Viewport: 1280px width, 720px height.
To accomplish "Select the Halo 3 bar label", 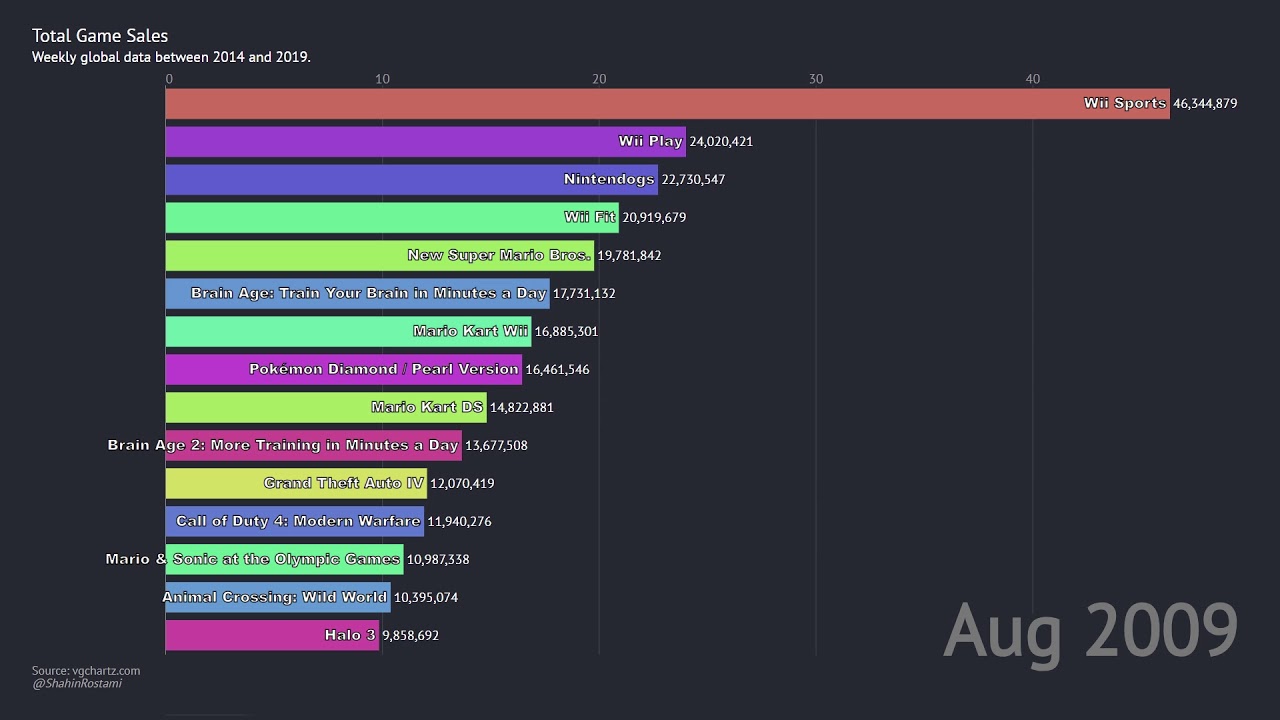I will pyautogui.click(x=350, y=635).
